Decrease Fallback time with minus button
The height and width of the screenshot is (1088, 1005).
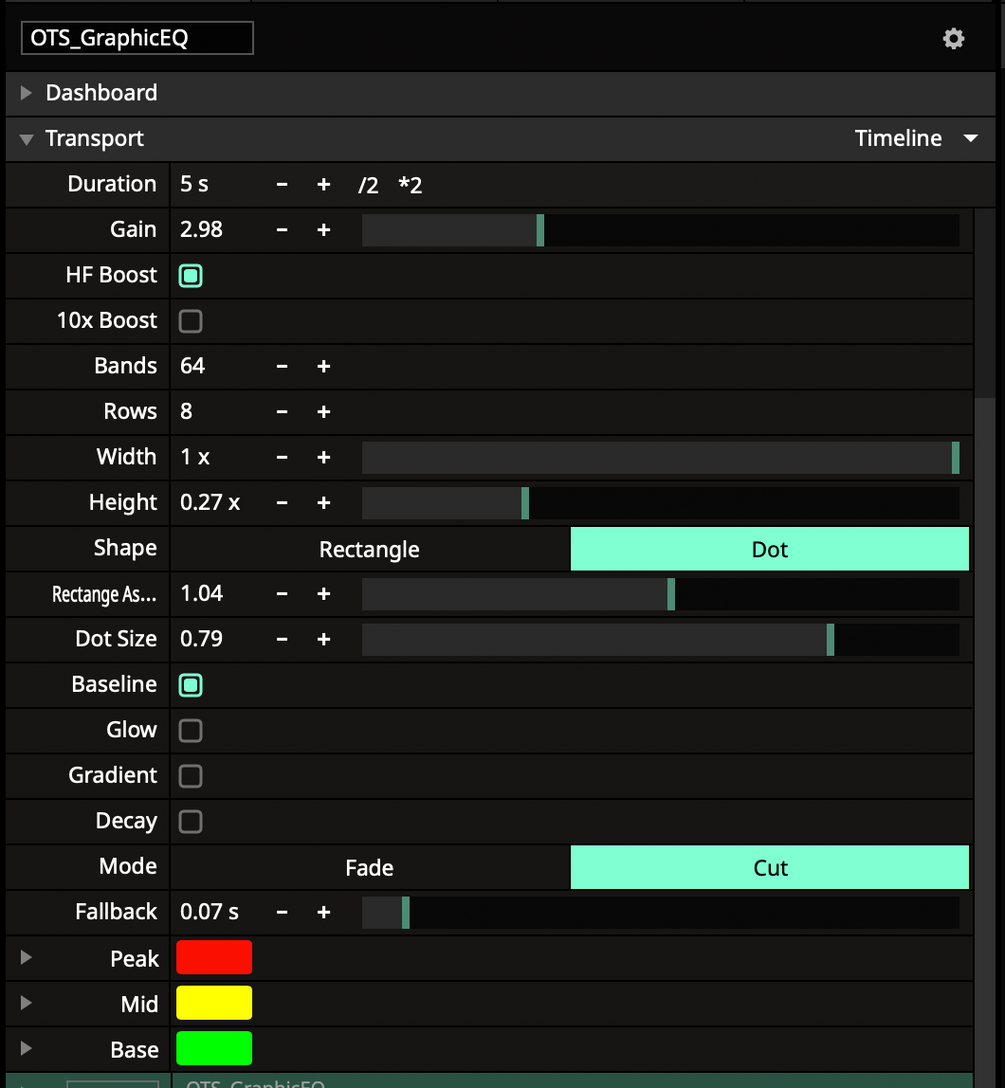282,912
